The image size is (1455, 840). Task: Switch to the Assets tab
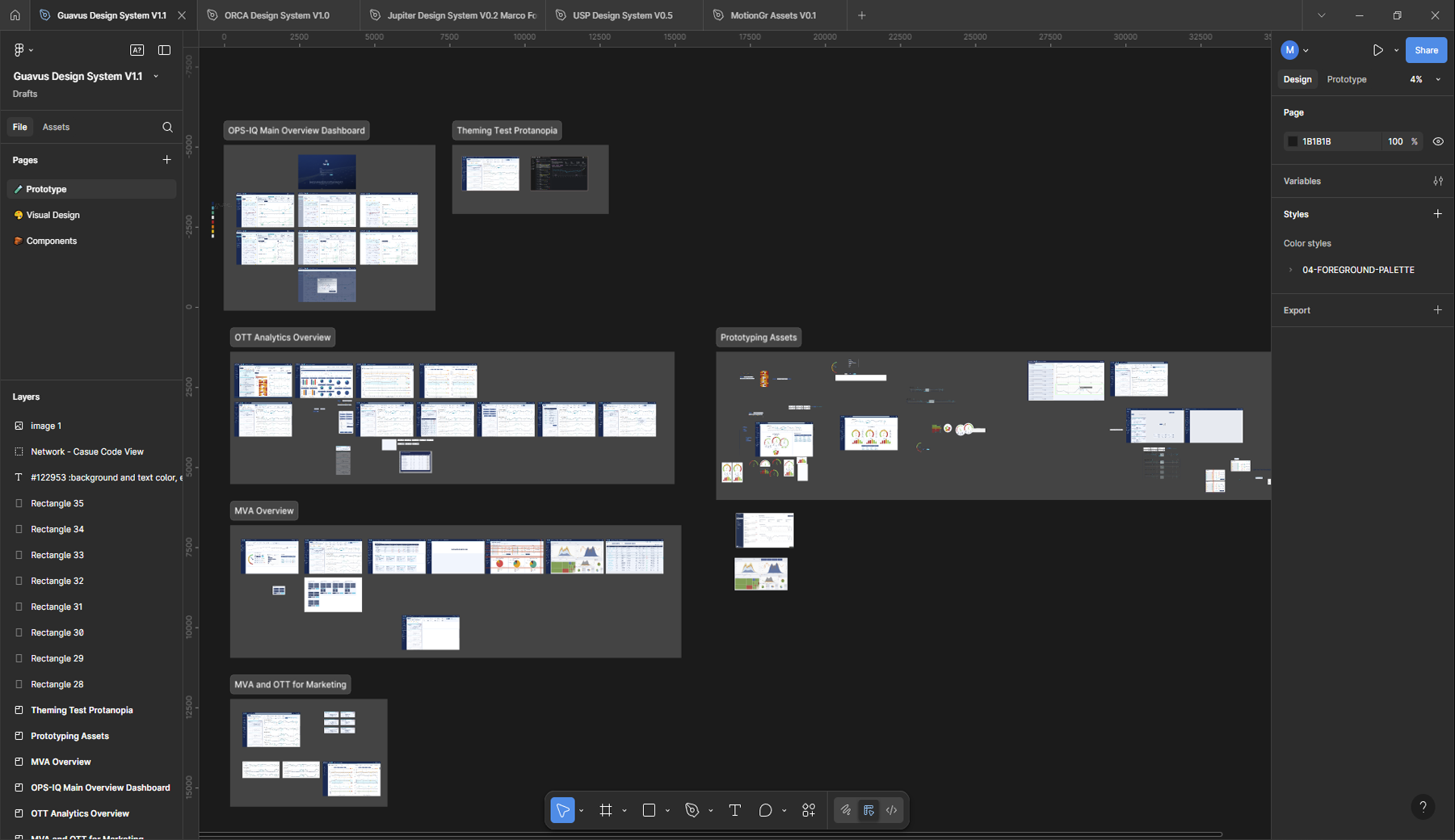56,127
